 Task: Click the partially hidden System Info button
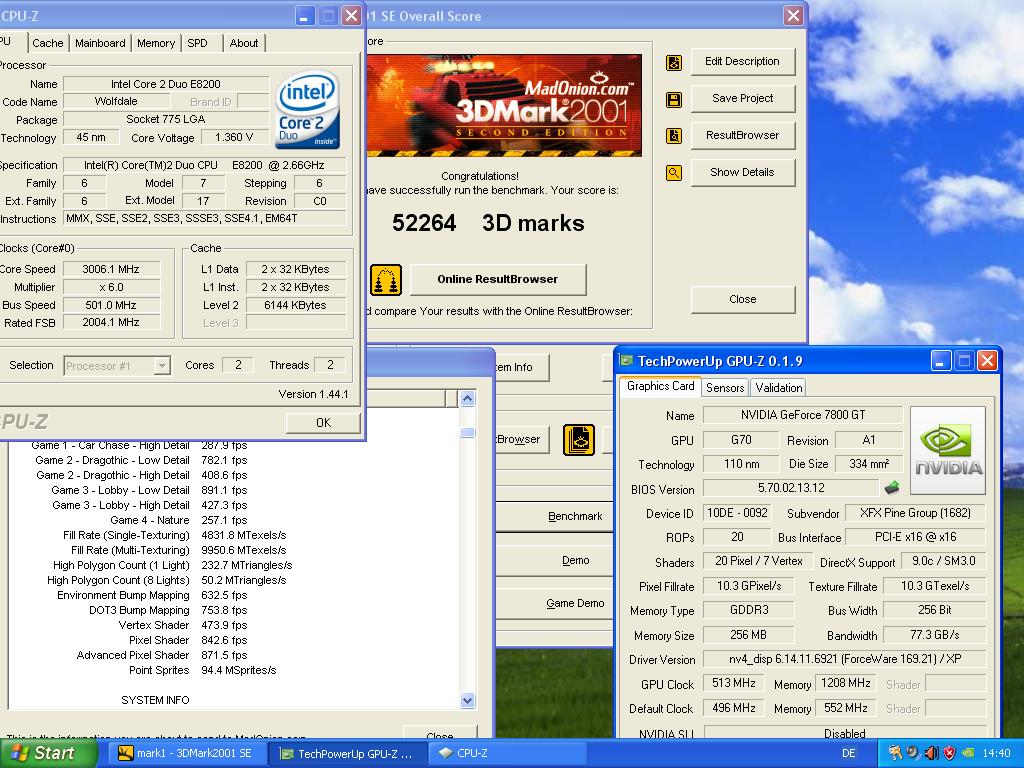[x=522, y=367]
